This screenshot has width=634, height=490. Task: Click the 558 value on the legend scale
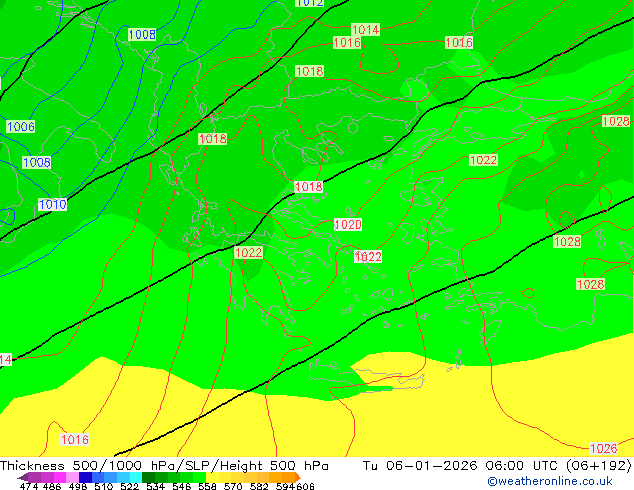click(207, 486)
